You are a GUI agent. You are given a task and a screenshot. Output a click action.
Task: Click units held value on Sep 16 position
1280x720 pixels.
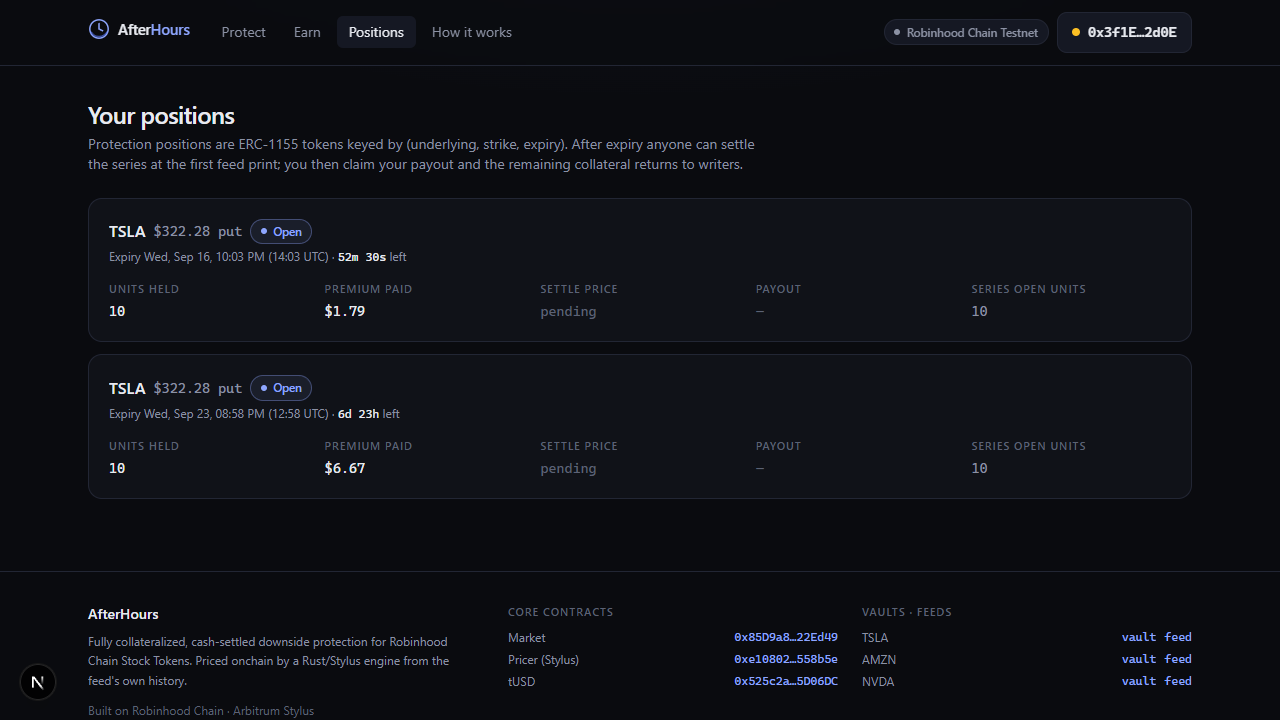[x=117, y=311]
